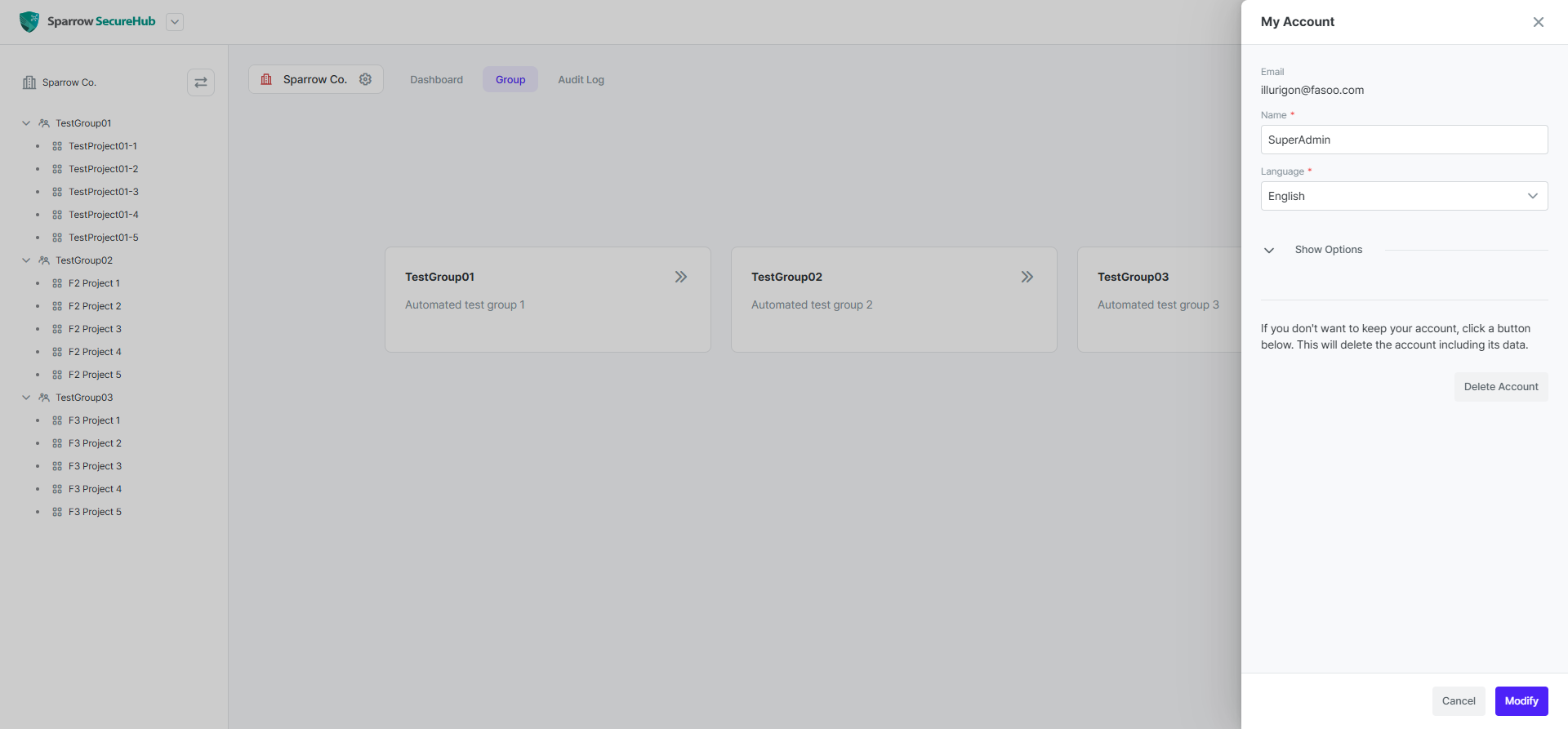Select F2 Project 1 in the tree

[94, 283]
